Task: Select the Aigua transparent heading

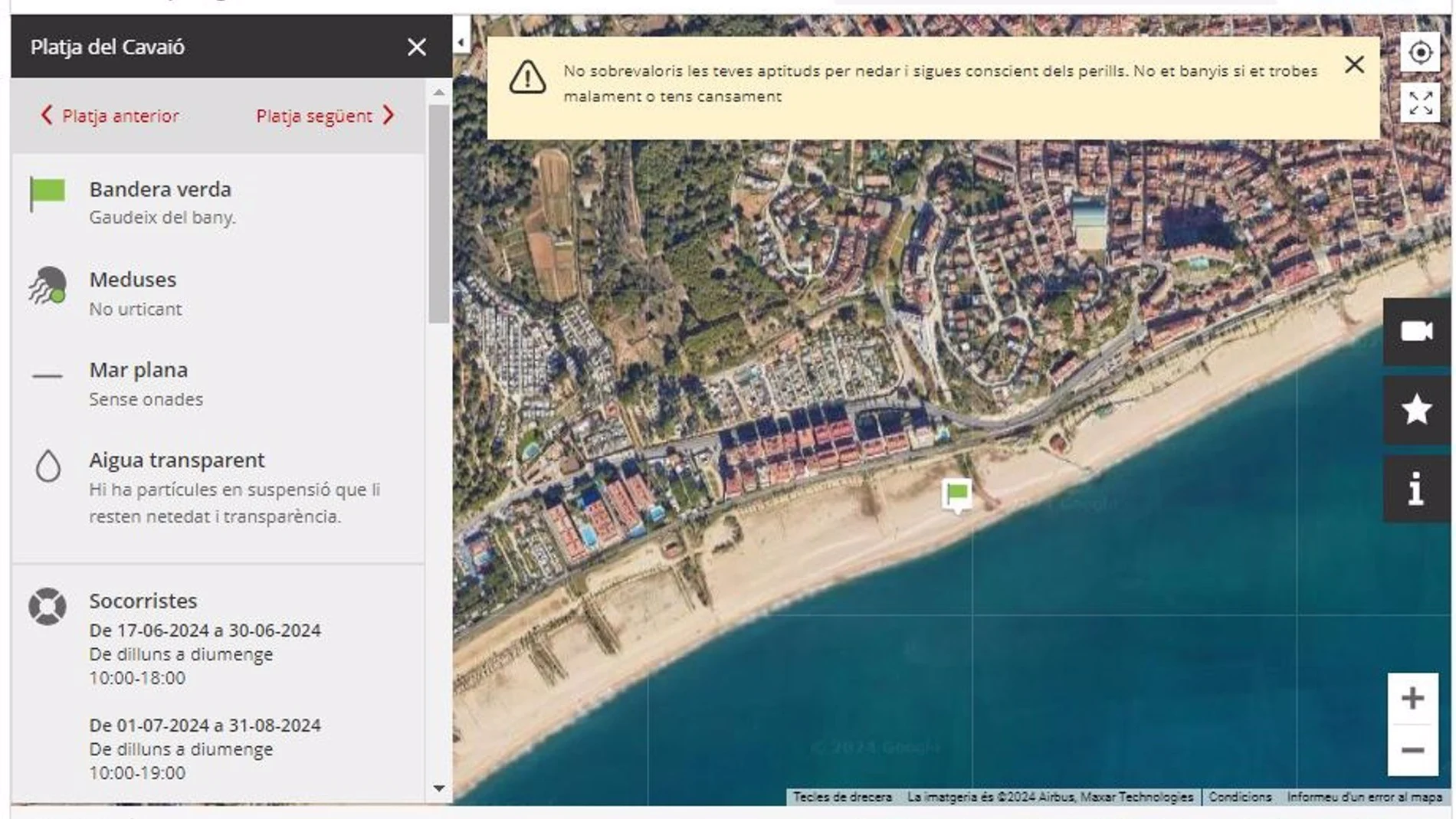Action: click(177, 460)
